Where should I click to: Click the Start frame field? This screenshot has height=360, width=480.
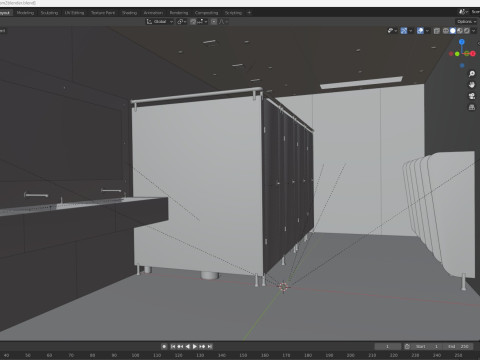click(x=428, y=347)
